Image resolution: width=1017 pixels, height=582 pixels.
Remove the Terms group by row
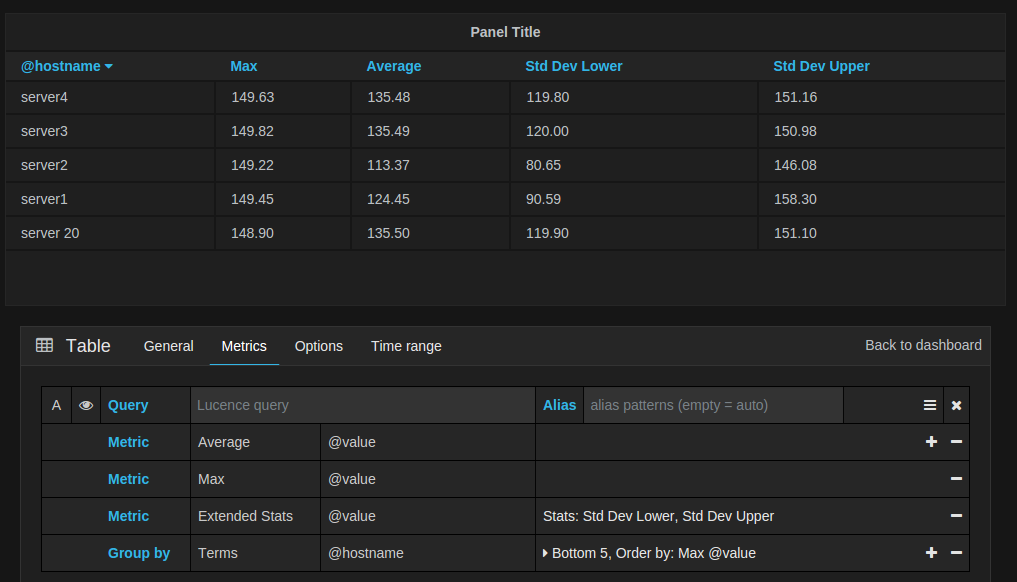click(x=957, y=553)
